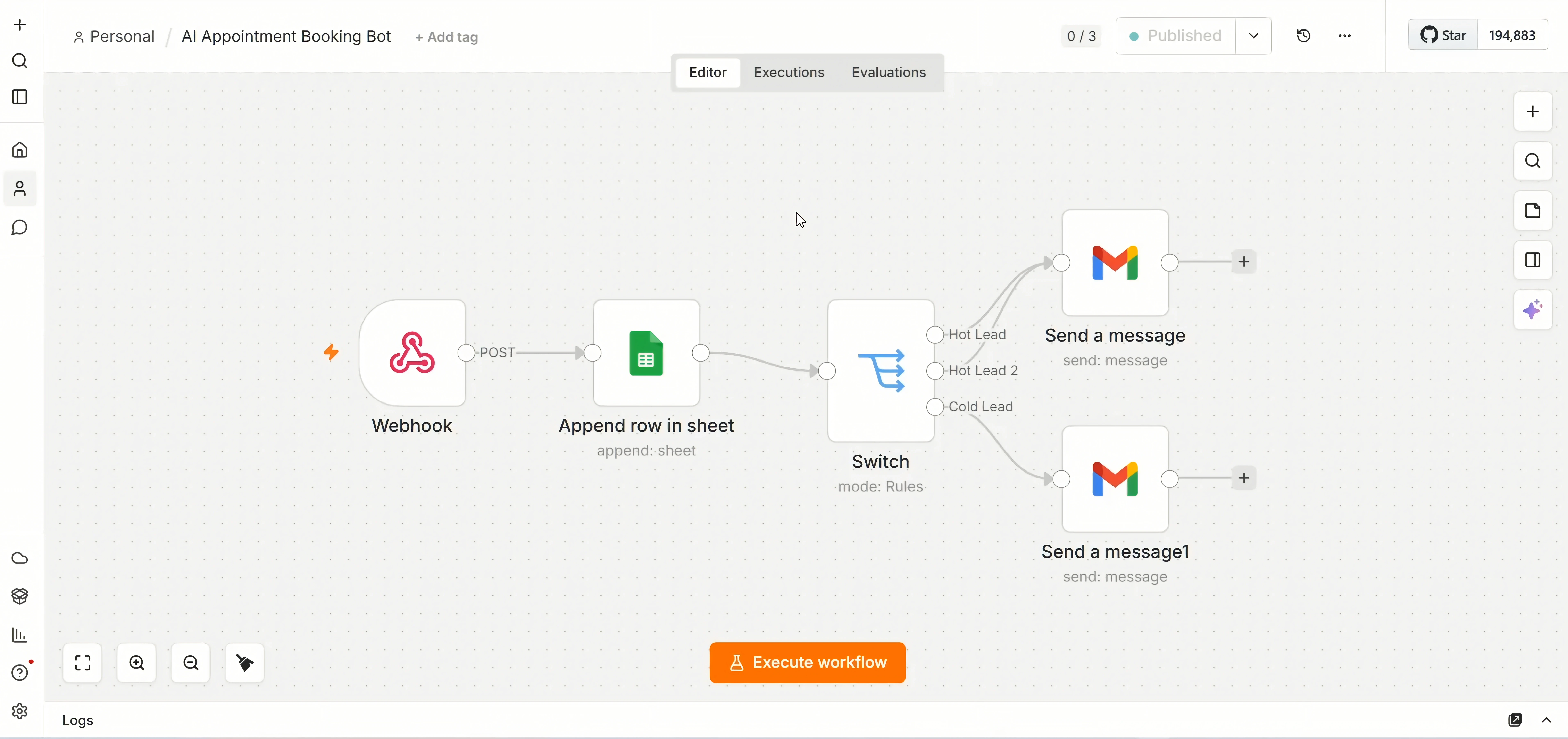Open the bar chart insights icon
The image size is (1568, 739).
pos(19,635)
